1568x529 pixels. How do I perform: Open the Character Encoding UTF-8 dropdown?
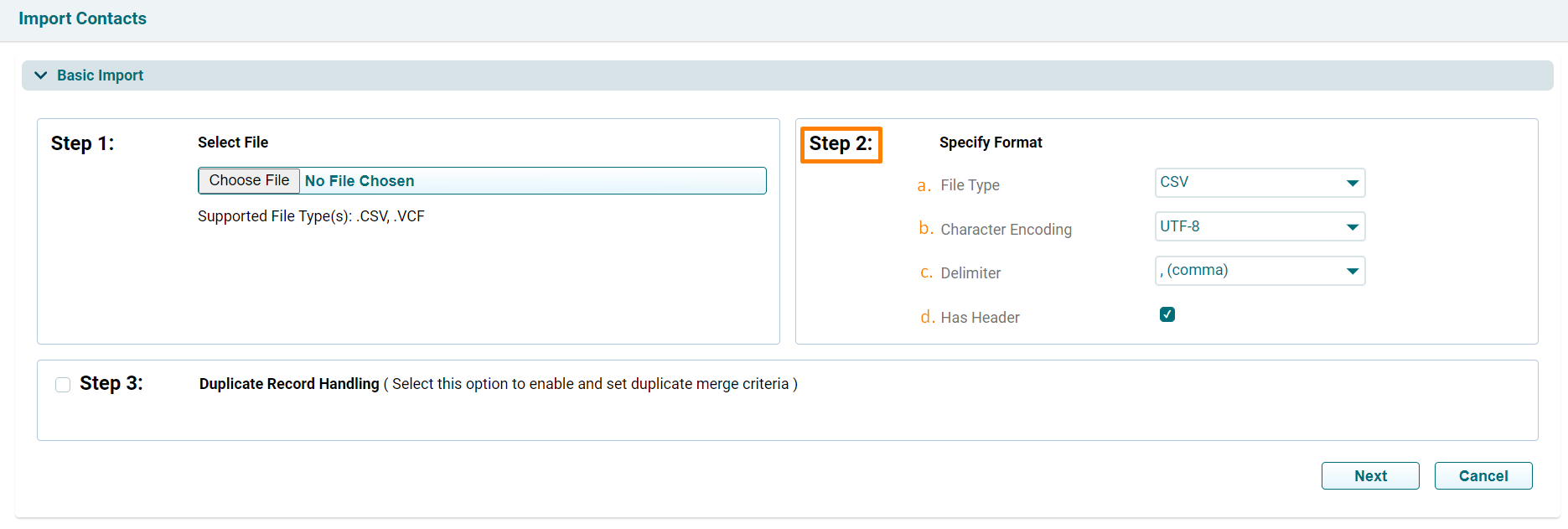tap(1259, 227)
